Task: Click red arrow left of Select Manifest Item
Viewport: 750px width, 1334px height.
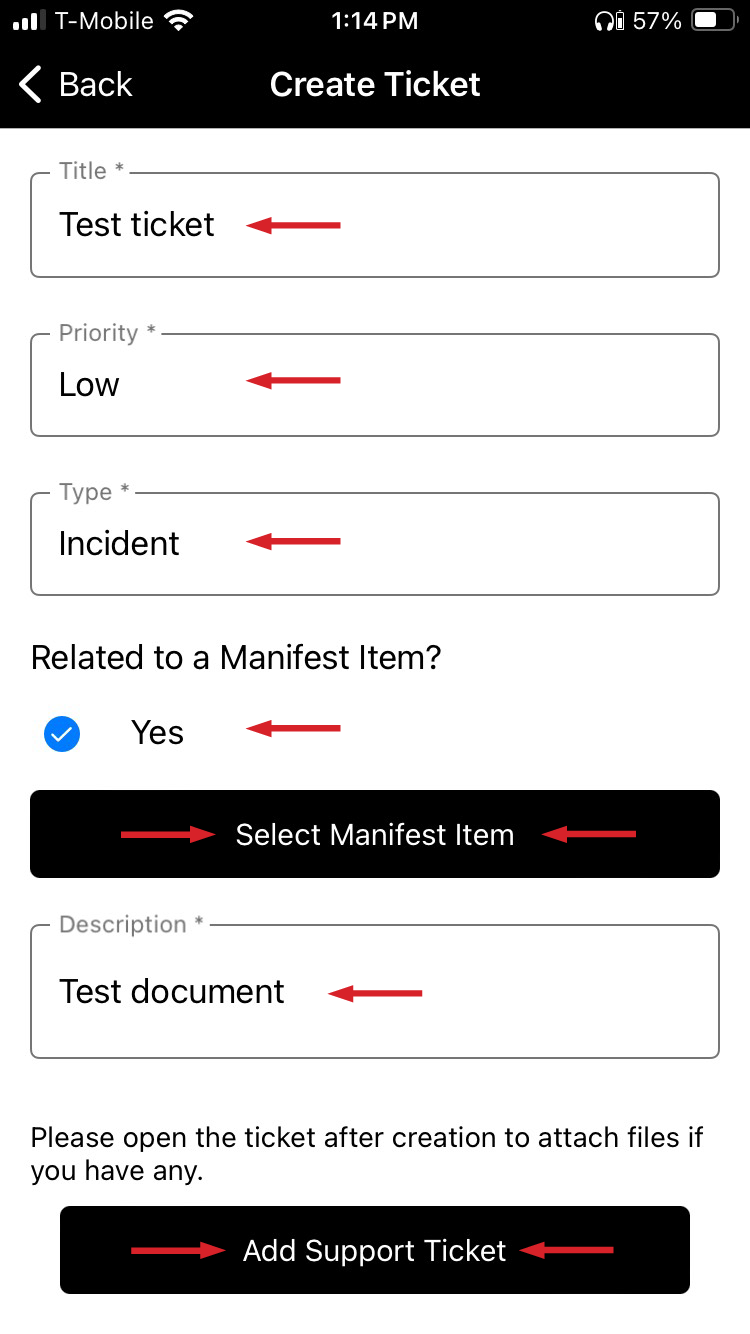Action: [168, 835]
